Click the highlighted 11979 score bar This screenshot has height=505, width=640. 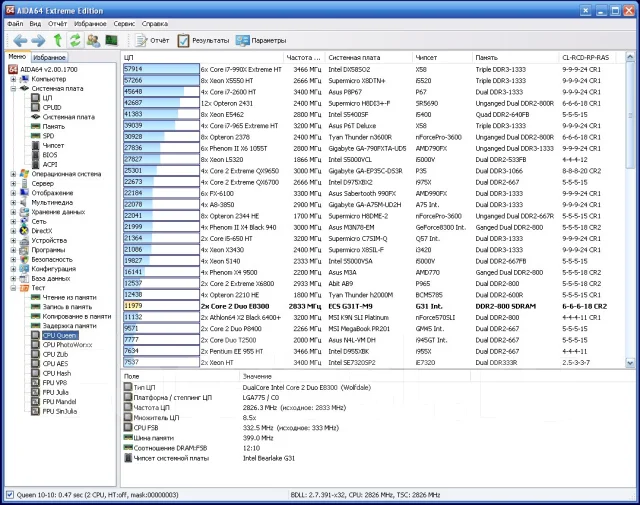point(161,306)
